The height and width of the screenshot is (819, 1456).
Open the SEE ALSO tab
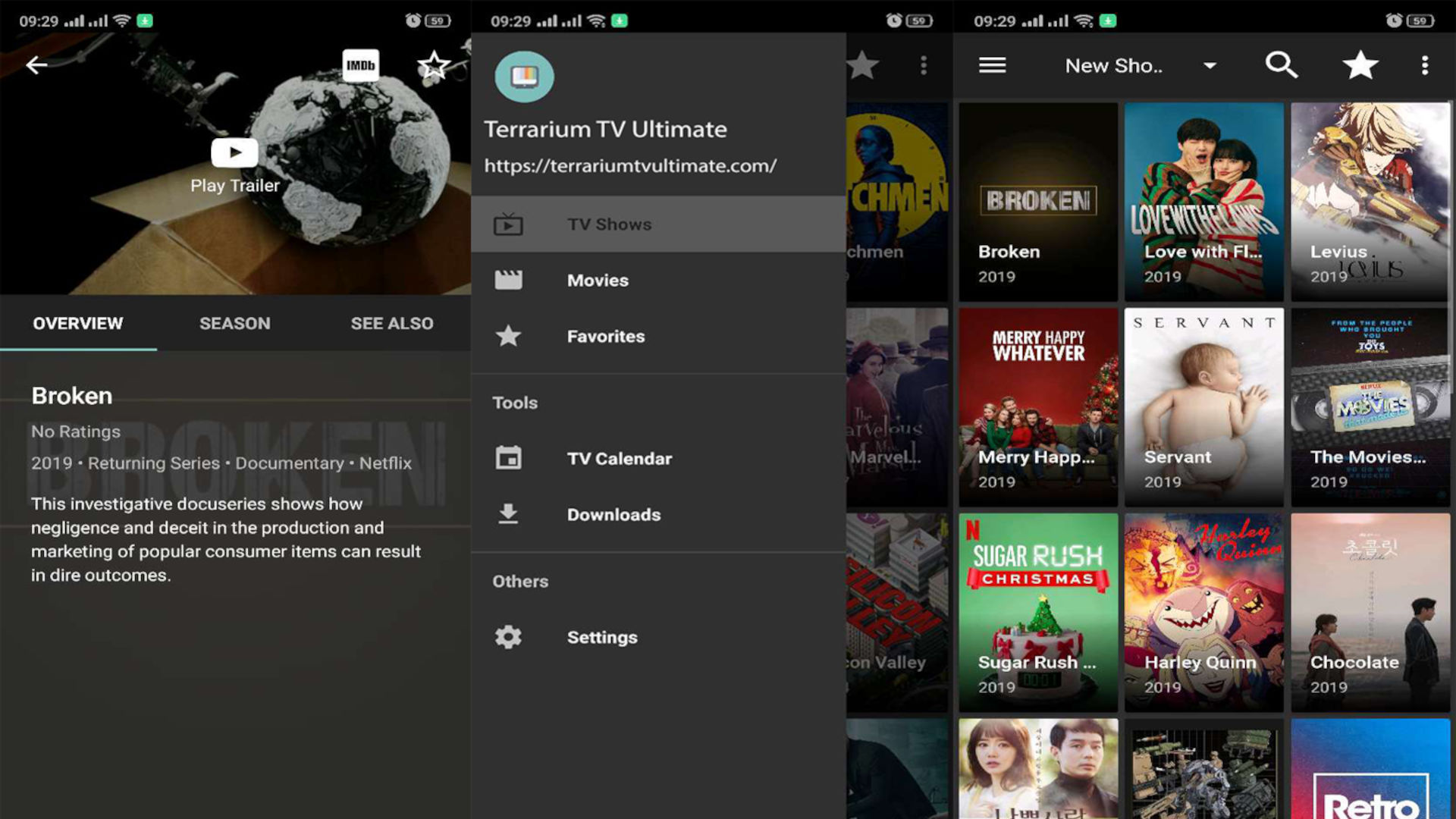[392, 323]
